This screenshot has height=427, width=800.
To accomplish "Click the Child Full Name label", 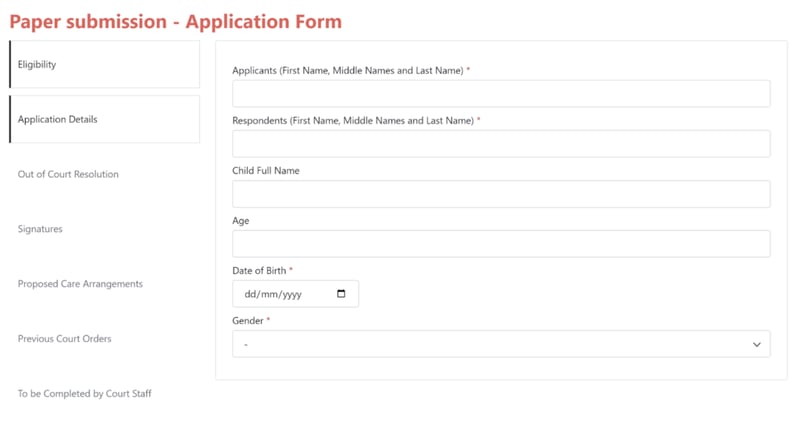I will tap(266, 171).
